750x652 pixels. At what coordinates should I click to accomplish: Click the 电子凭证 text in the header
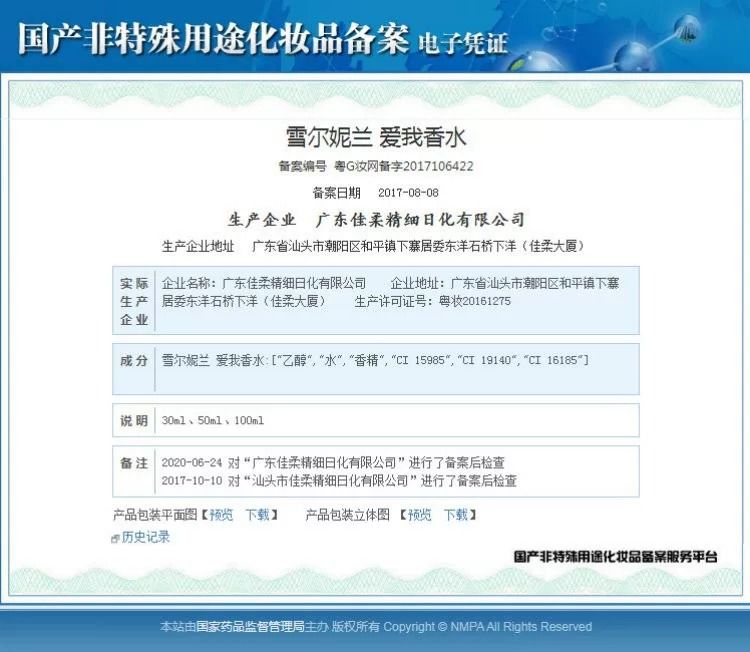click(x=463, y=42)
